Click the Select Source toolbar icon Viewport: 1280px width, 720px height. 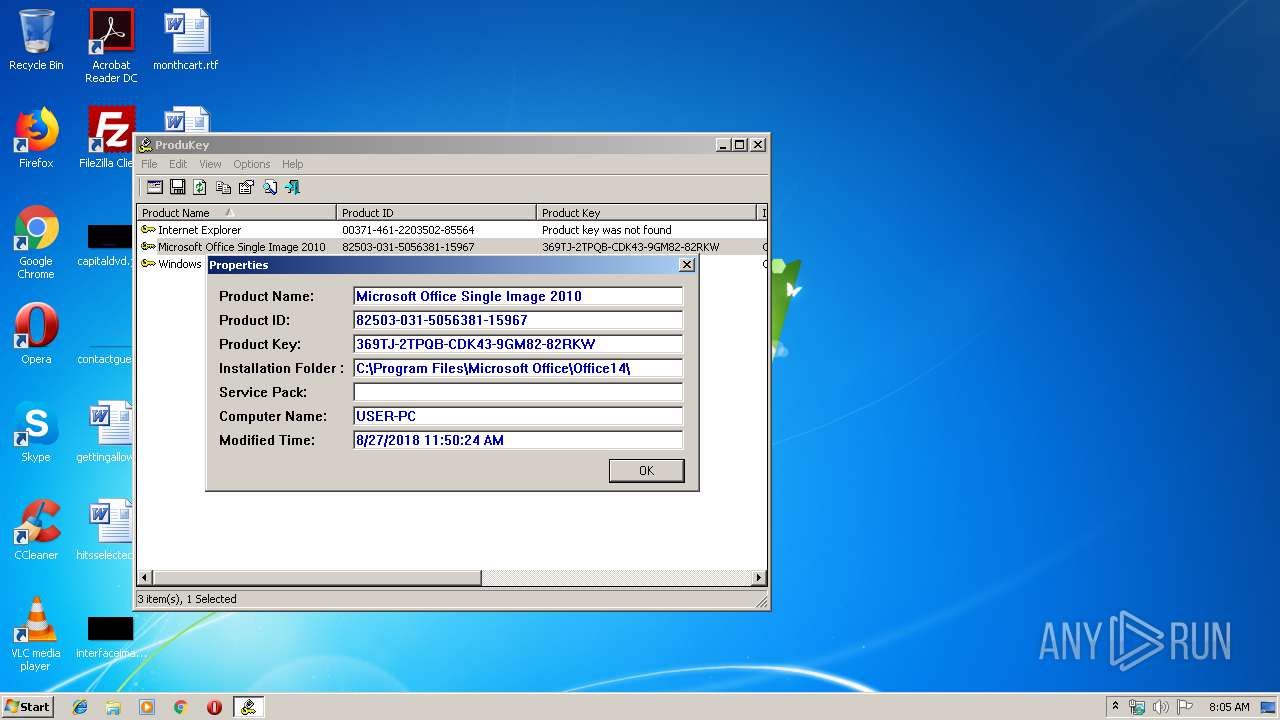pyautogui.click(x=155, y=187)
